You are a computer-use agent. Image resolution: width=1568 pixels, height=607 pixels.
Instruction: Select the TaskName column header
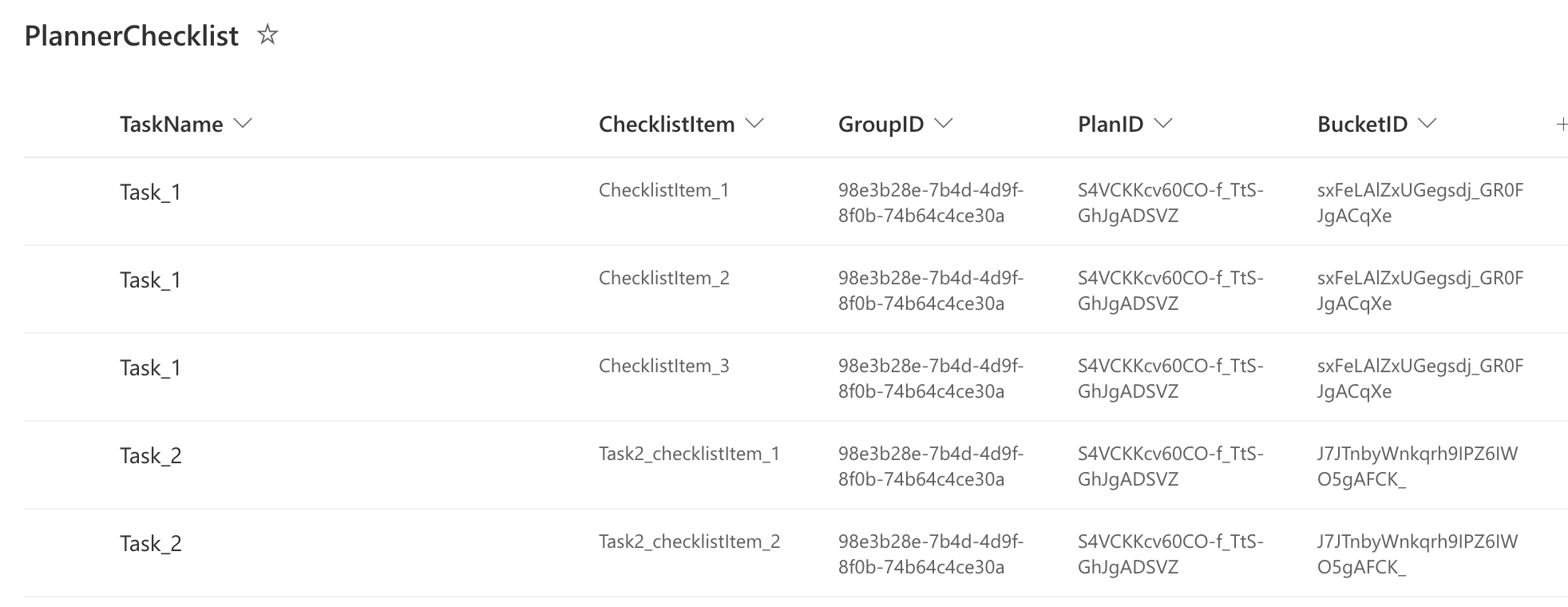tap(171, 123)
